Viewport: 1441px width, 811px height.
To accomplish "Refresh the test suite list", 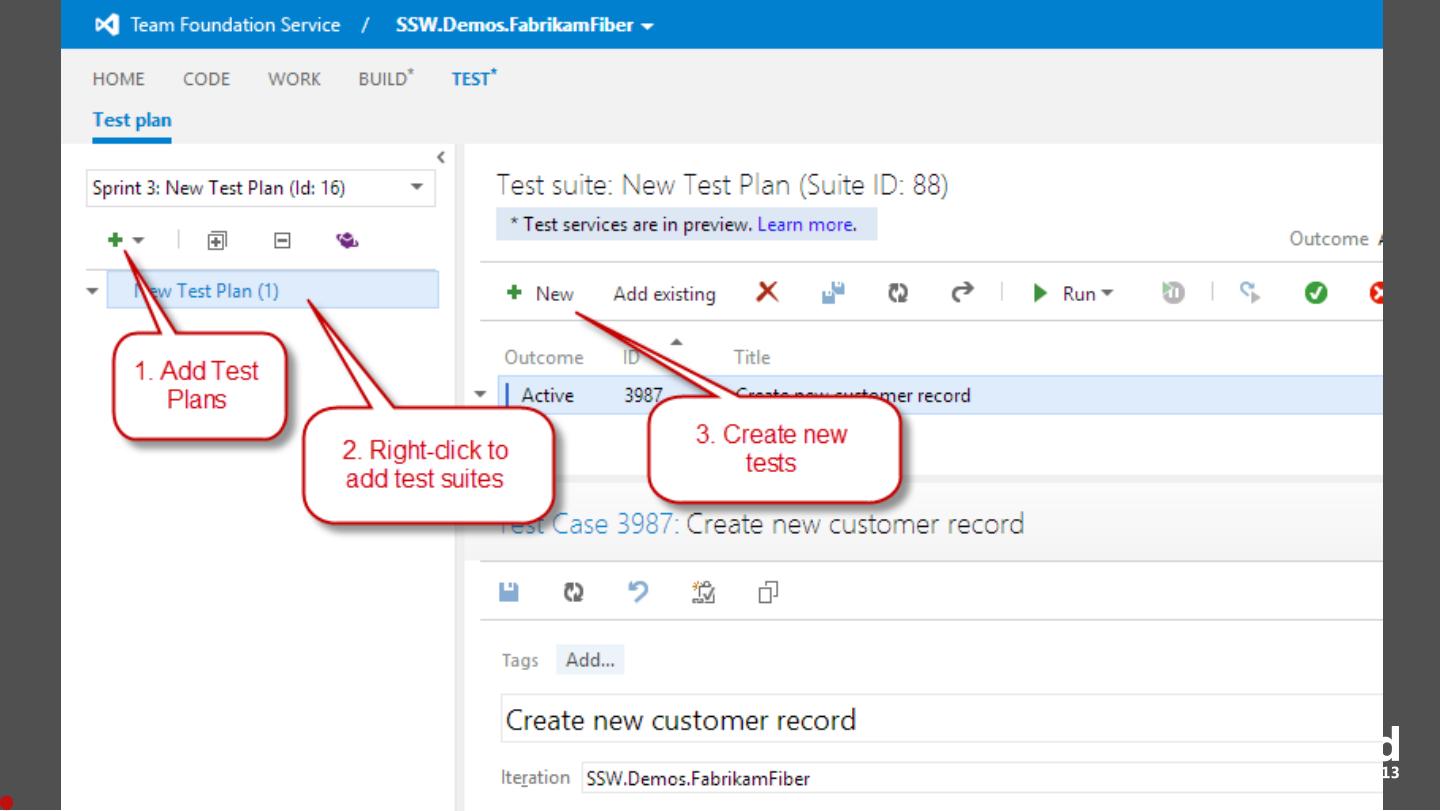I will 898,293.
